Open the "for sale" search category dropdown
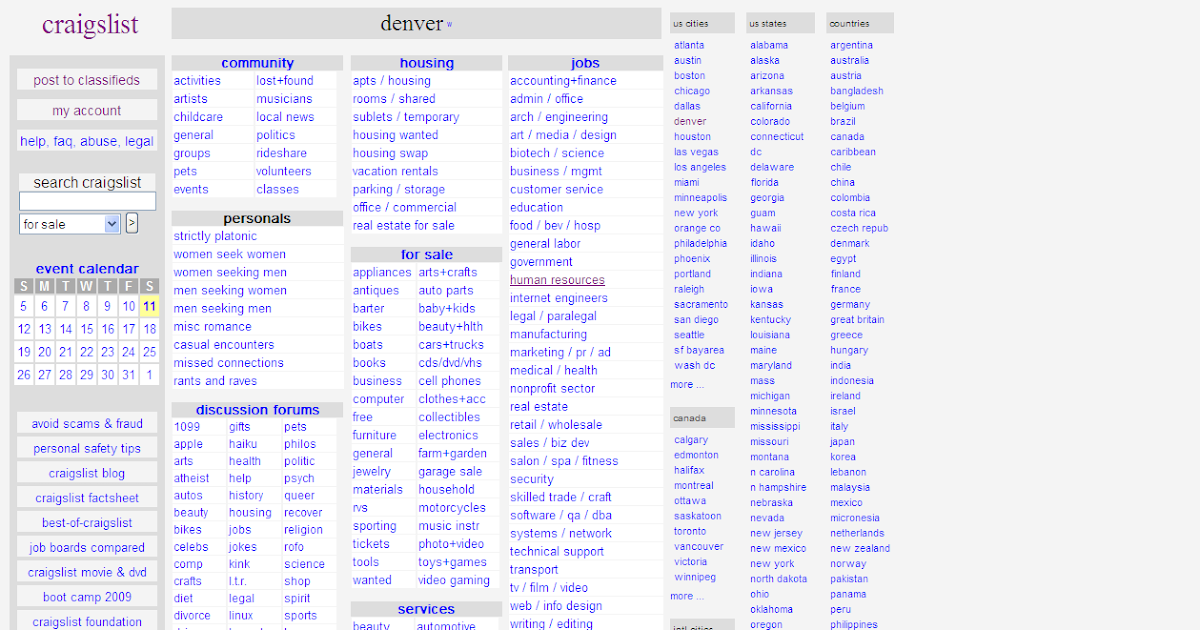Screen dimensions: 1200x630 (x=69, y=223)
